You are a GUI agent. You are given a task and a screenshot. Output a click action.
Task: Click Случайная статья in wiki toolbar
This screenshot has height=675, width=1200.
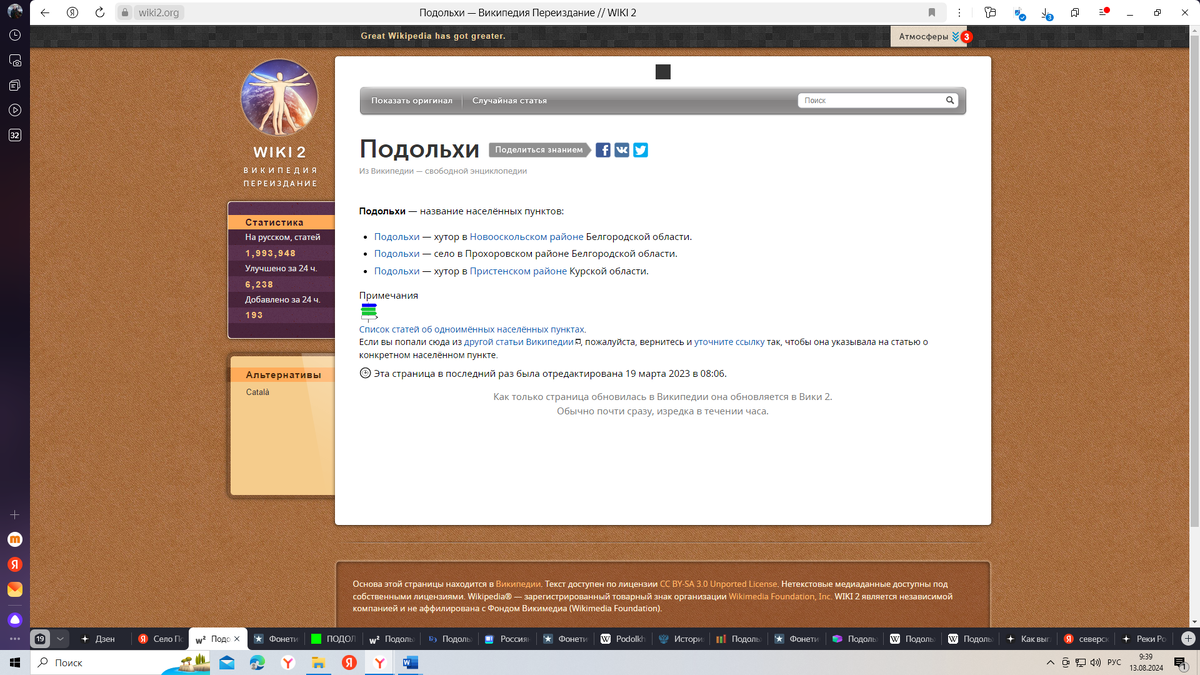(x=510, y=101)
